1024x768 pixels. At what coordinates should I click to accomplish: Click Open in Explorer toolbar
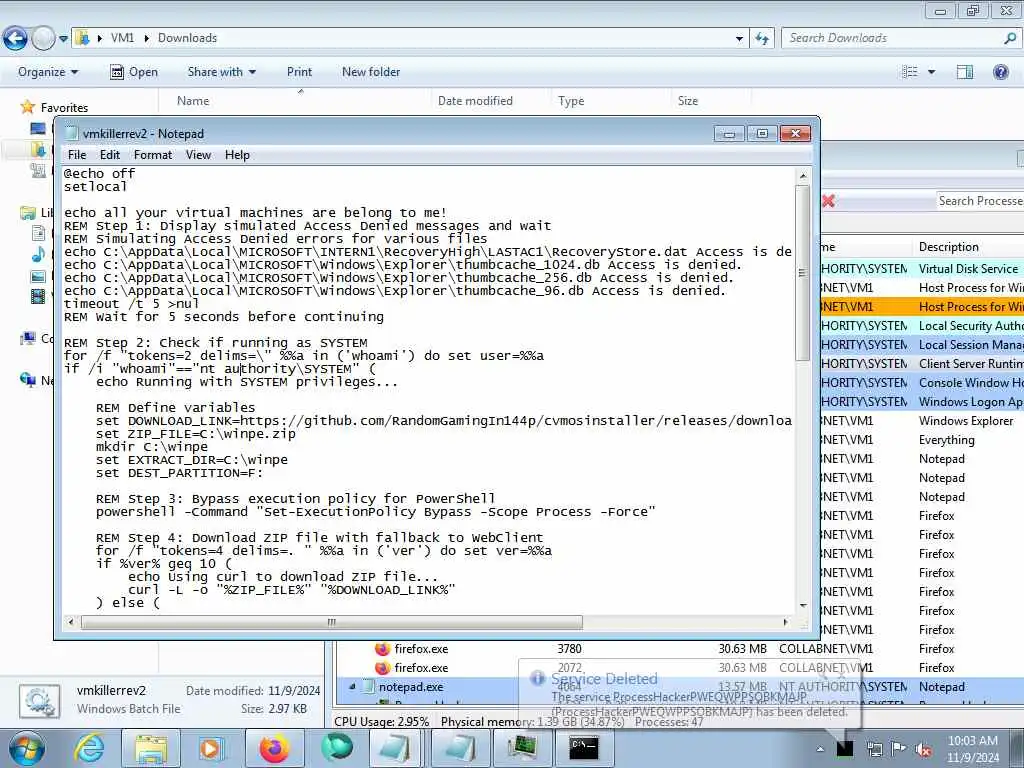tap(134, 72)
